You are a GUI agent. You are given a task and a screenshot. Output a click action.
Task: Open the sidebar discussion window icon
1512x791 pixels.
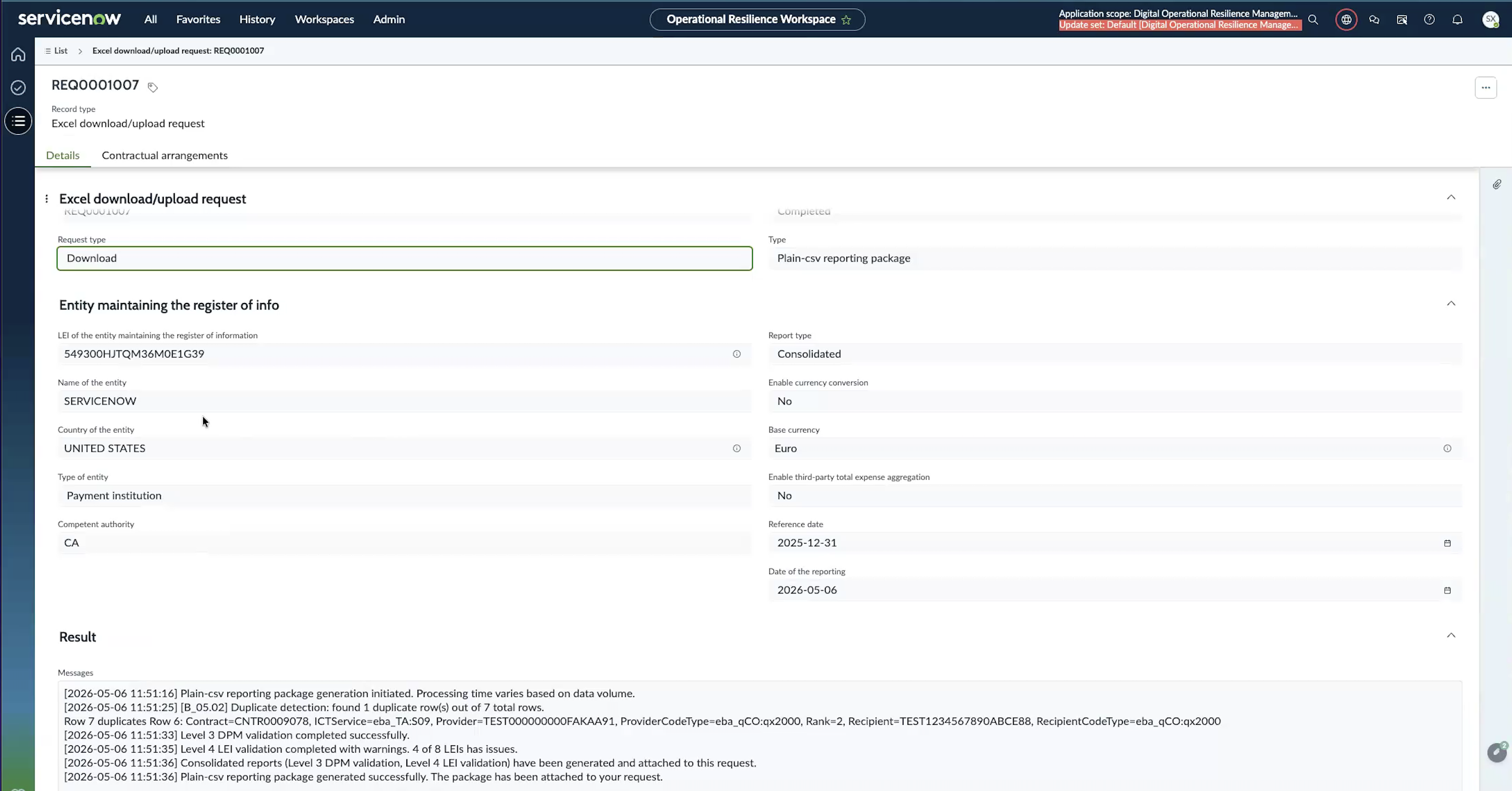[1402, 19]
